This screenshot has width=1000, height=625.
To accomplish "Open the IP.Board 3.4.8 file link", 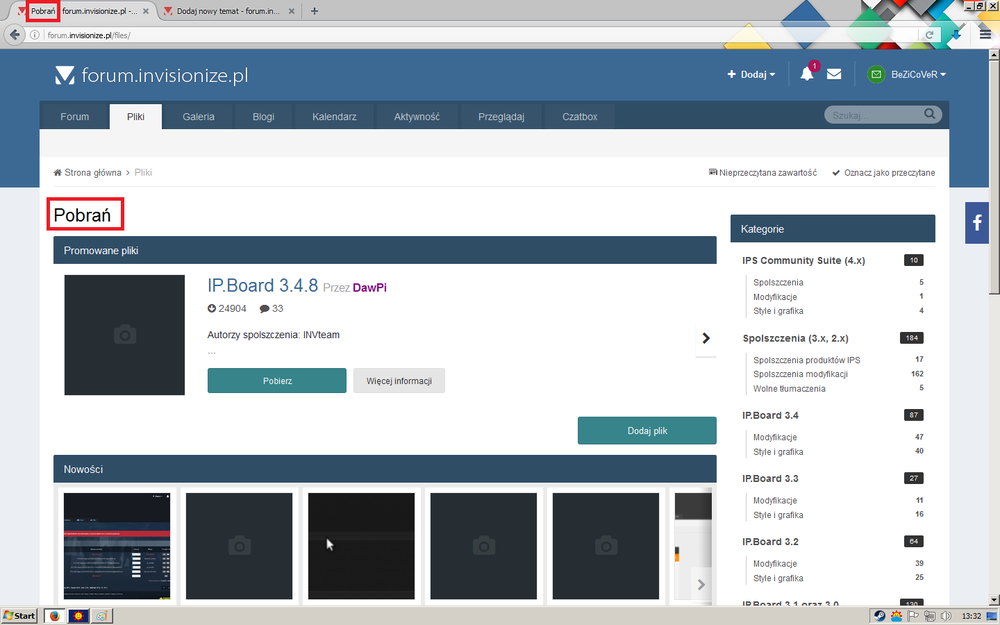I will tap(262, 286).
